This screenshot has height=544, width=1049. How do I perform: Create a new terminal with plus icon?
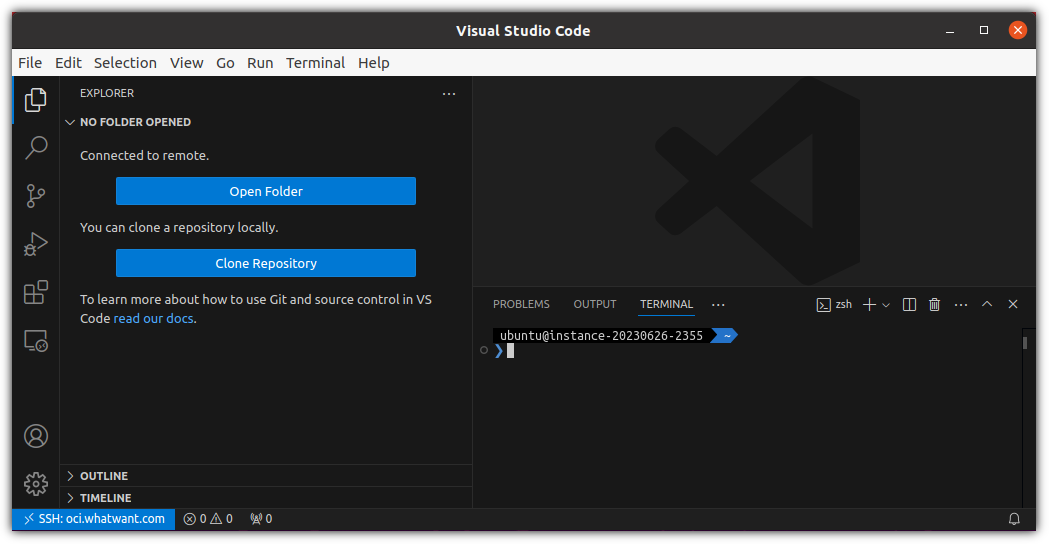(869, 305)
